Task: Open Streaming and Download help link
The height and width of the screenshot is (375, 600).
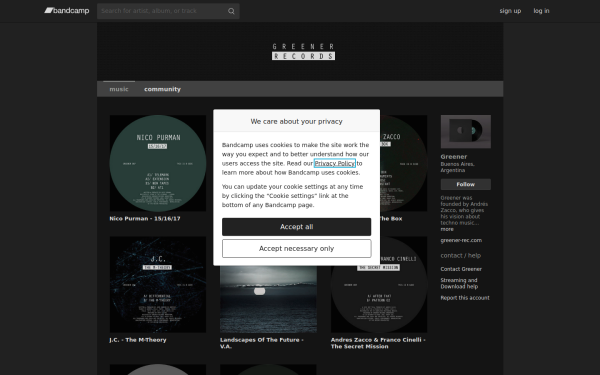Action: coord(459,283)
